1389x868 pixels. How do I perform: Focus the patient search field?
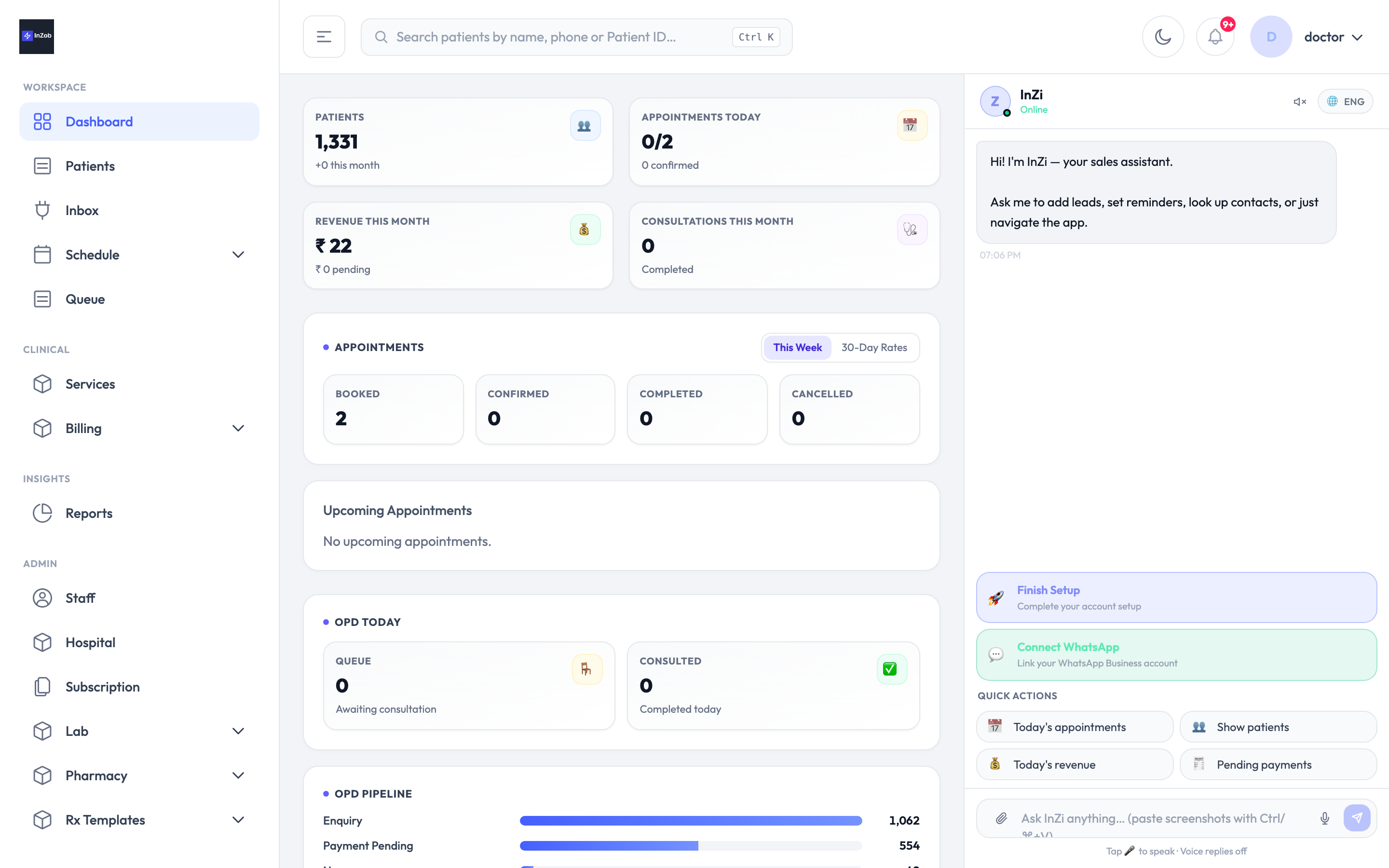576,37
